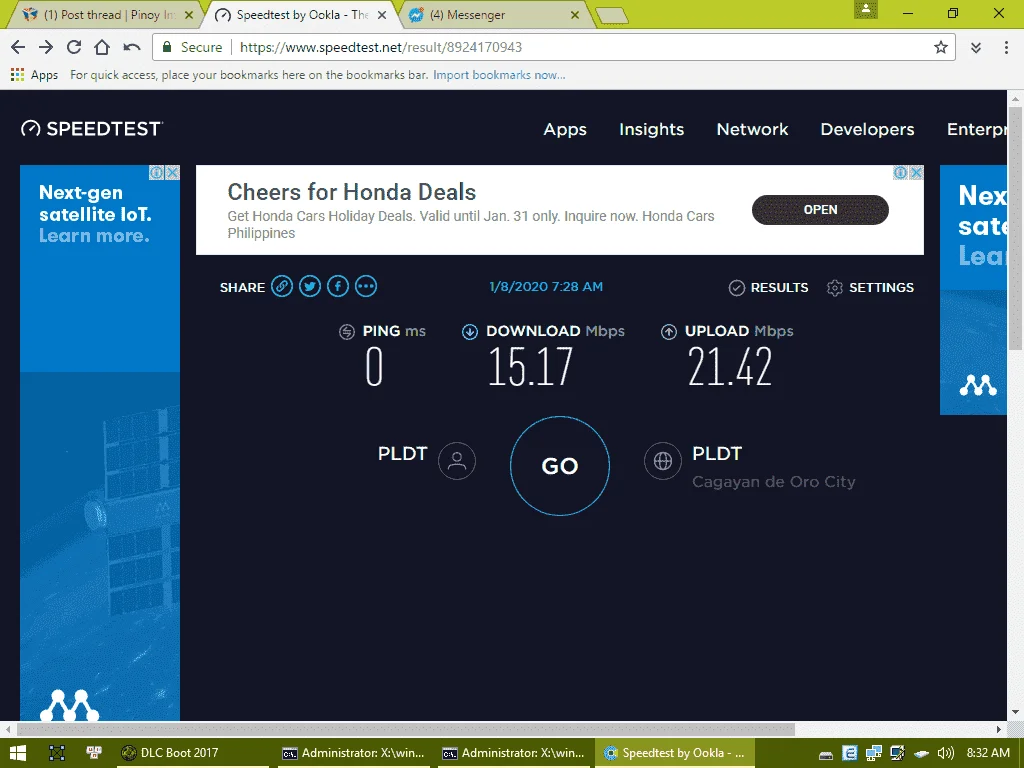Click the PLDT server name
The image size is (1024, 768).
point(717,453)
